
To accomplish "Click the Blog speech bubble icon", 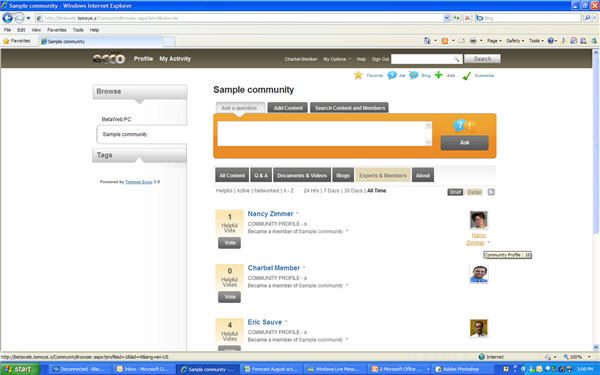I will point(414,75).
